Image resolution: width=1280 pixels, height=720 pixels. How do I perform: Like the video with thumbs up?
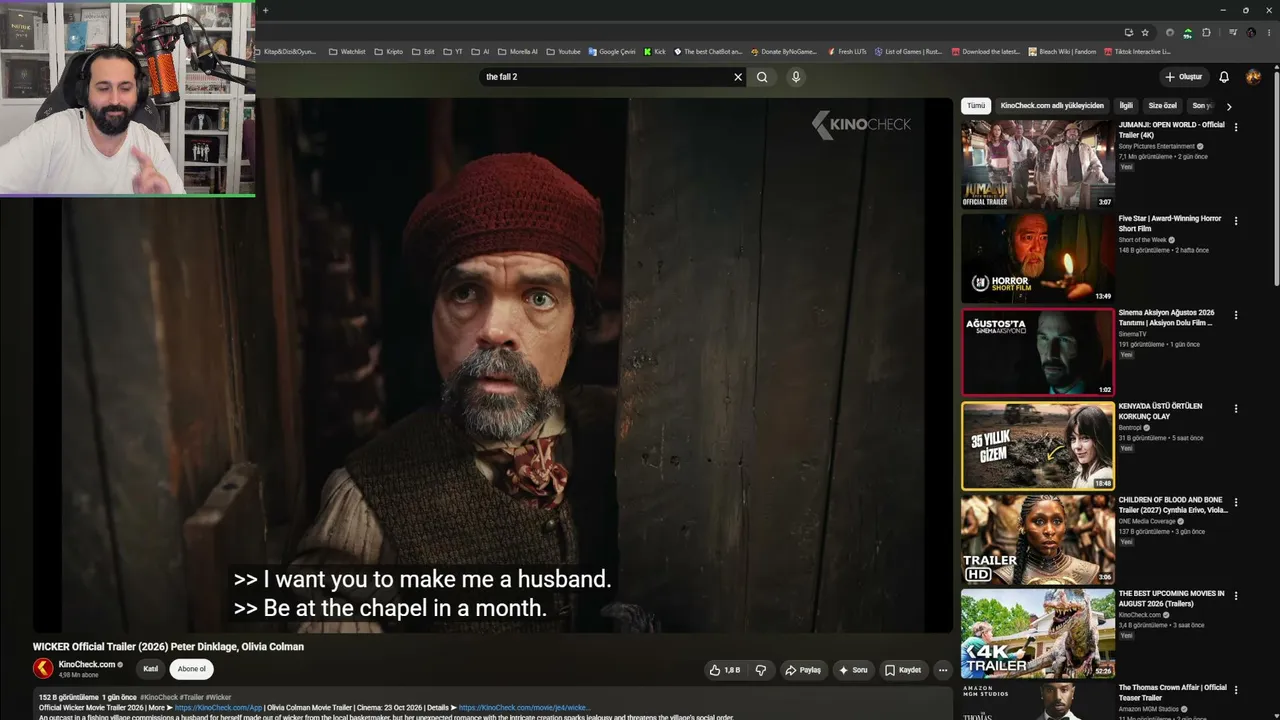[x=725, y=670]
